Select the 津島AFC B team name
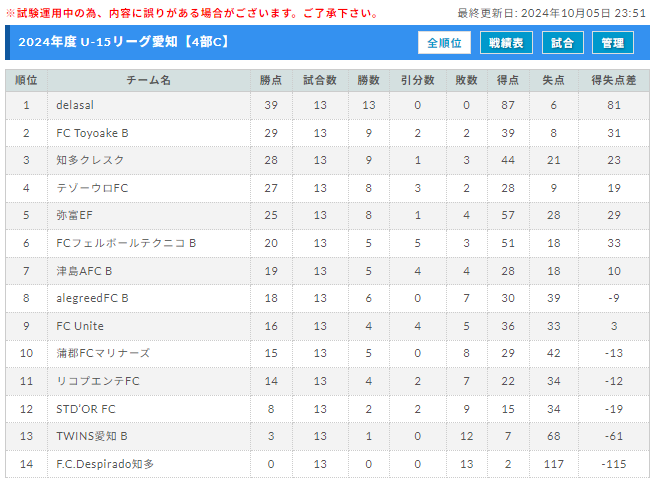 tap(84, 271)
